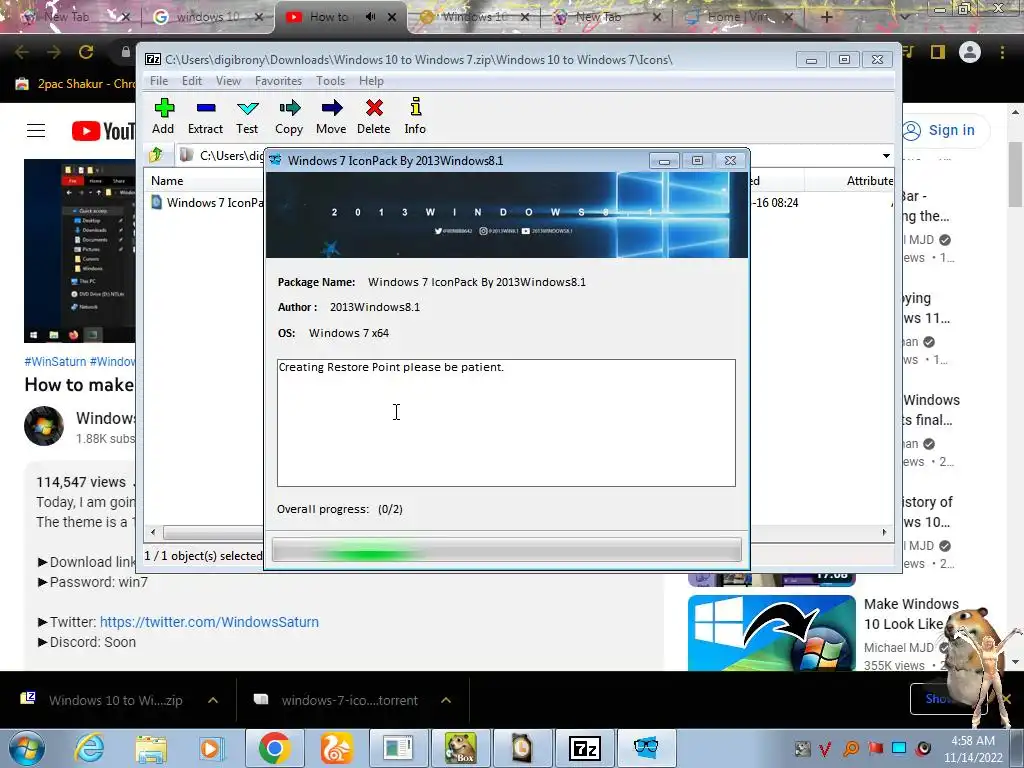Open the Help menu in 7-Zip
Viewport: 1024px width, 768px height.
371,81
